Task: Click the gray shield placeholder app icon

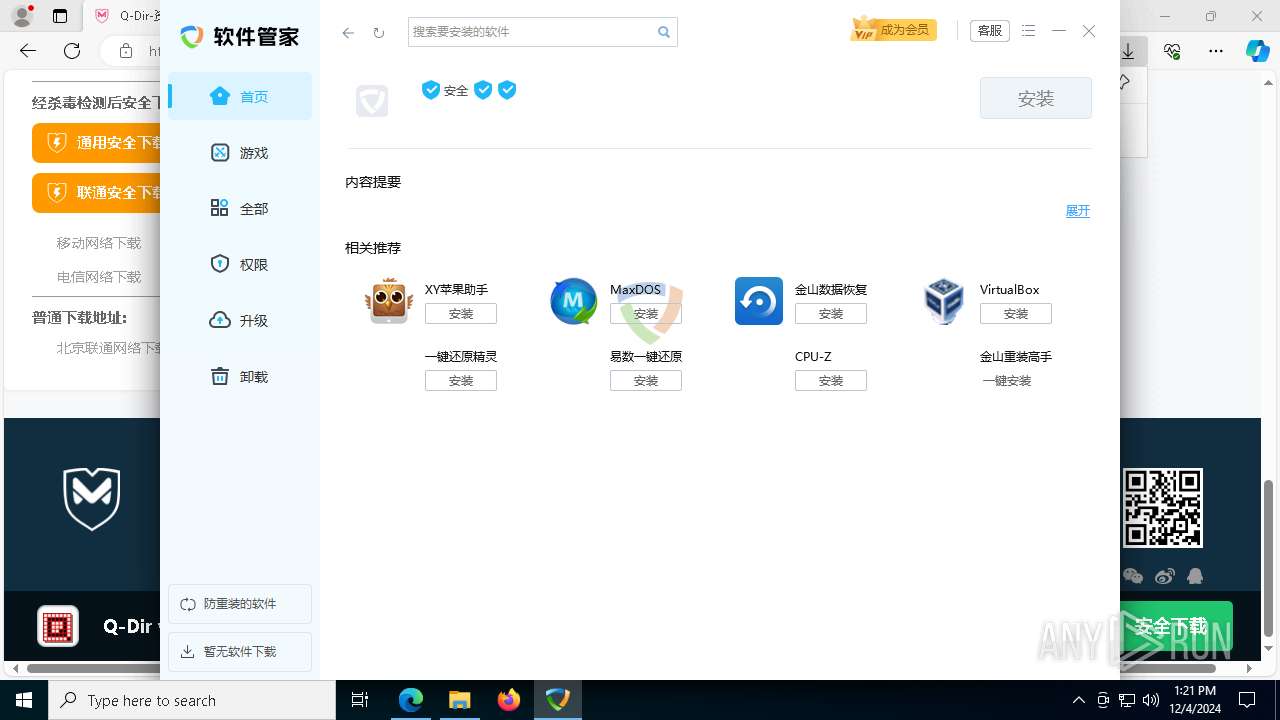Action: 372,100
